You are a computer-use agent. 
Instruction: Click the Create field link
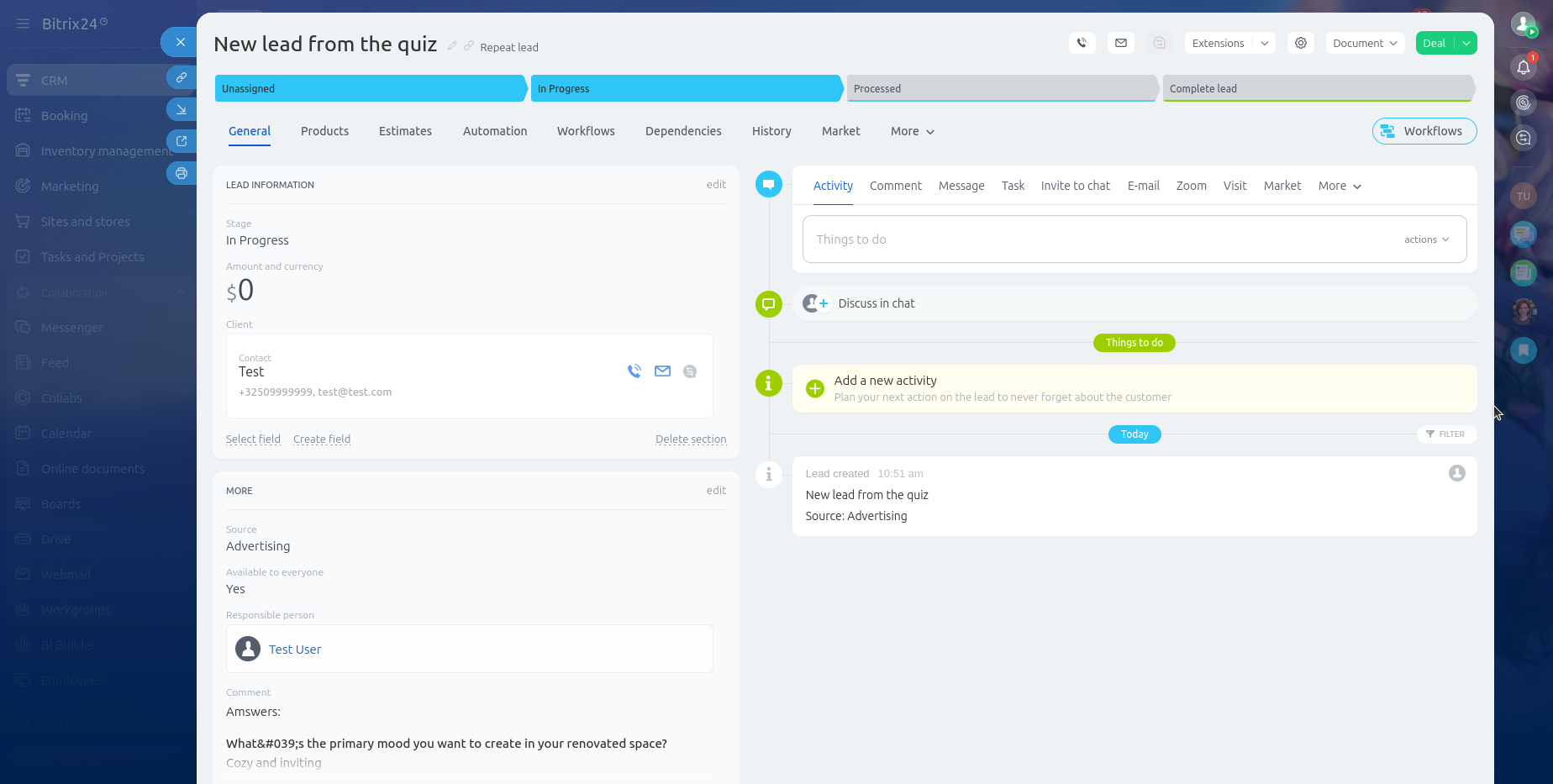point(322,439)
